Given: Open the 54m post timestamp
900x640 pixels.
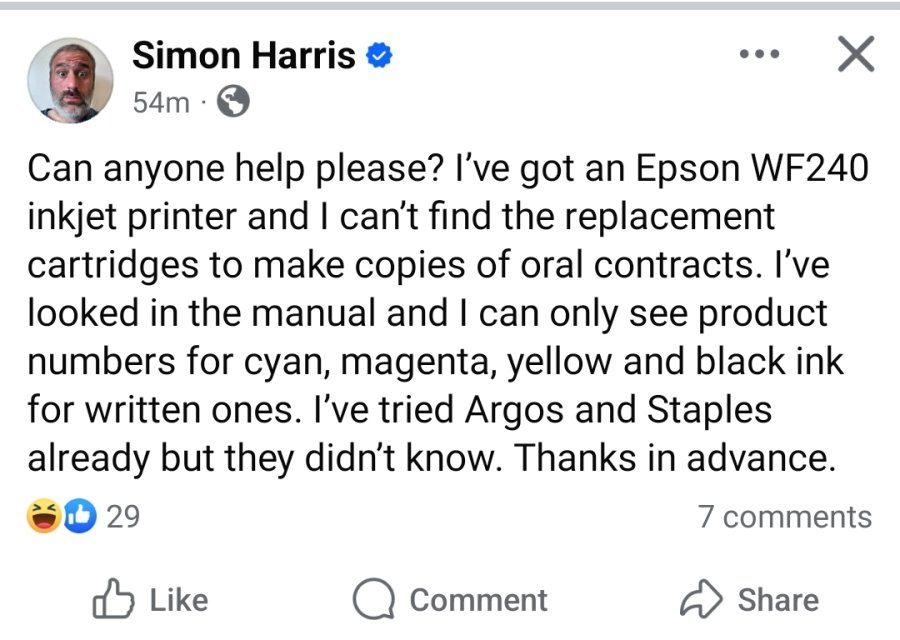Looking at the screenshot, I should 161,103.
